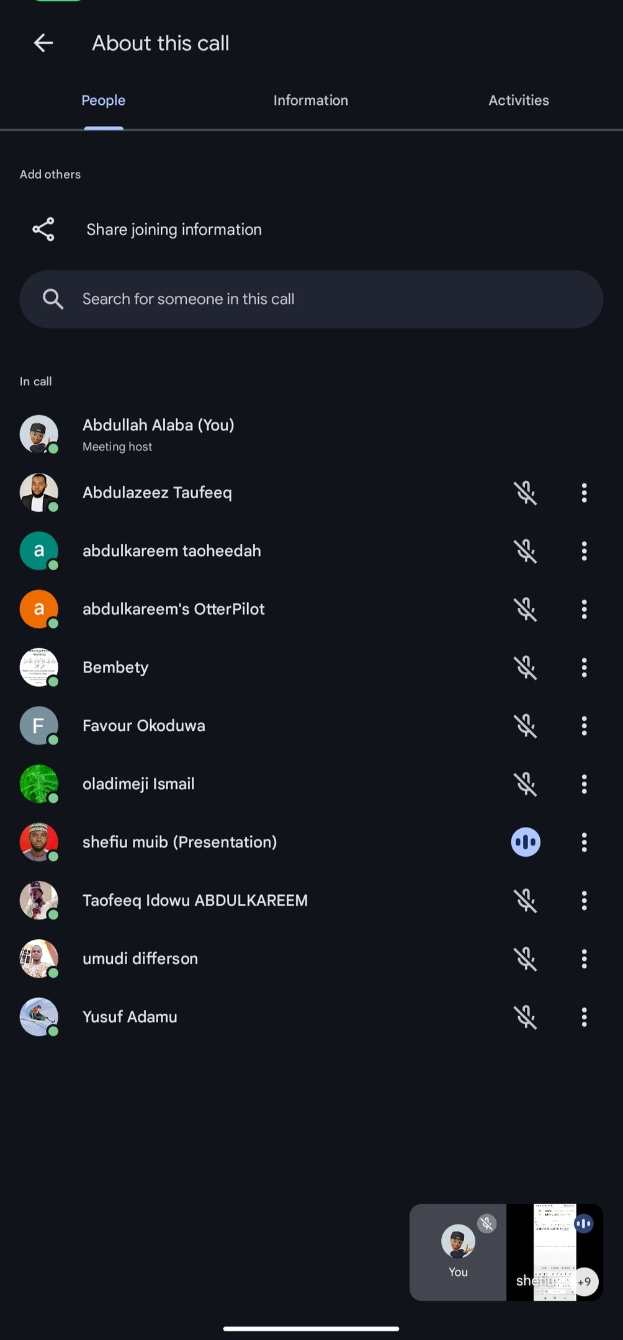Toggle the mic icon for oladimeji Ismail
The width and height of the screenshot is (623, 1340).
point(526,783)
